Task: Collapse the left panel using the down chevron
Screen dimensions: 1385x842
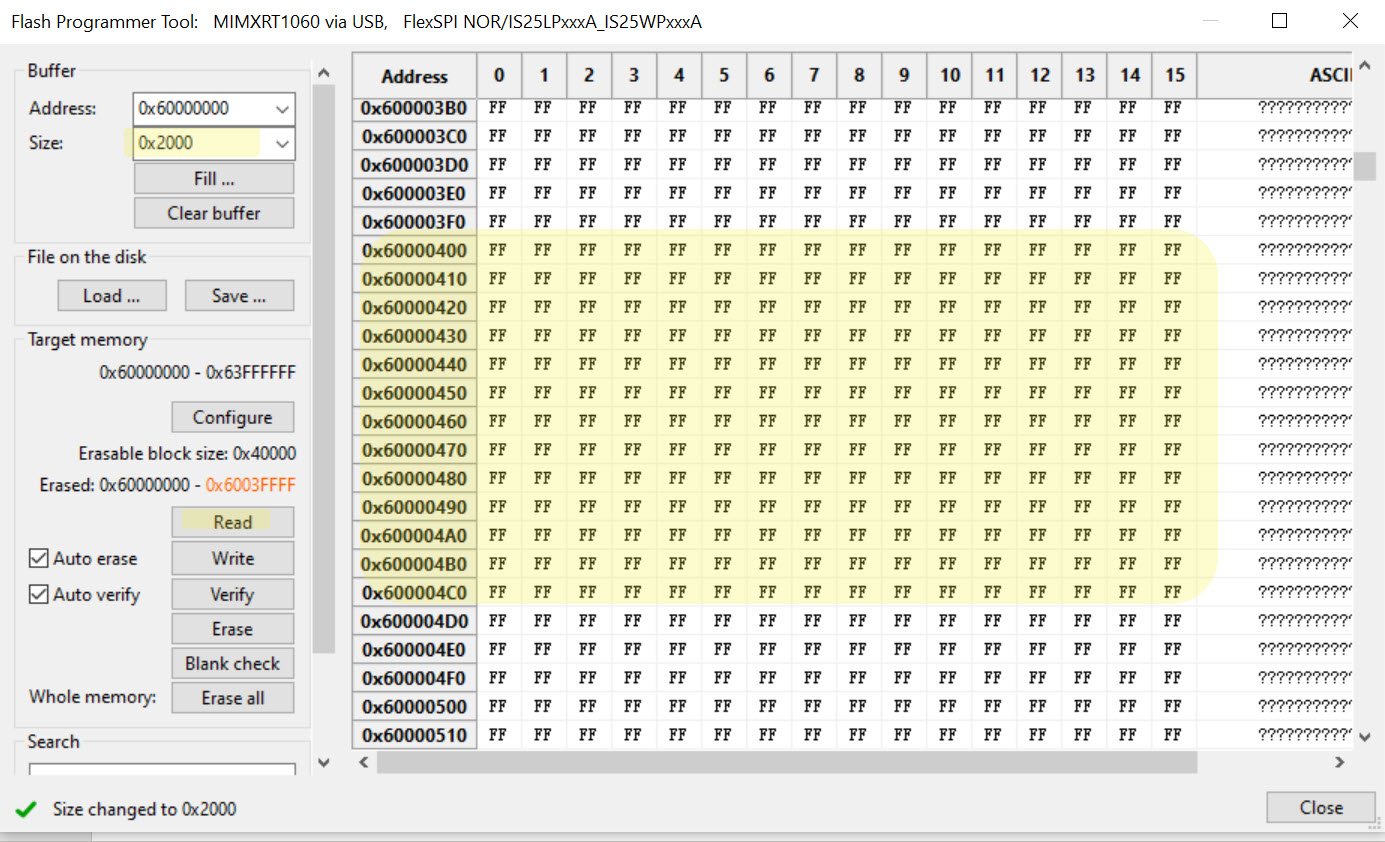Action: coord(322,761)
